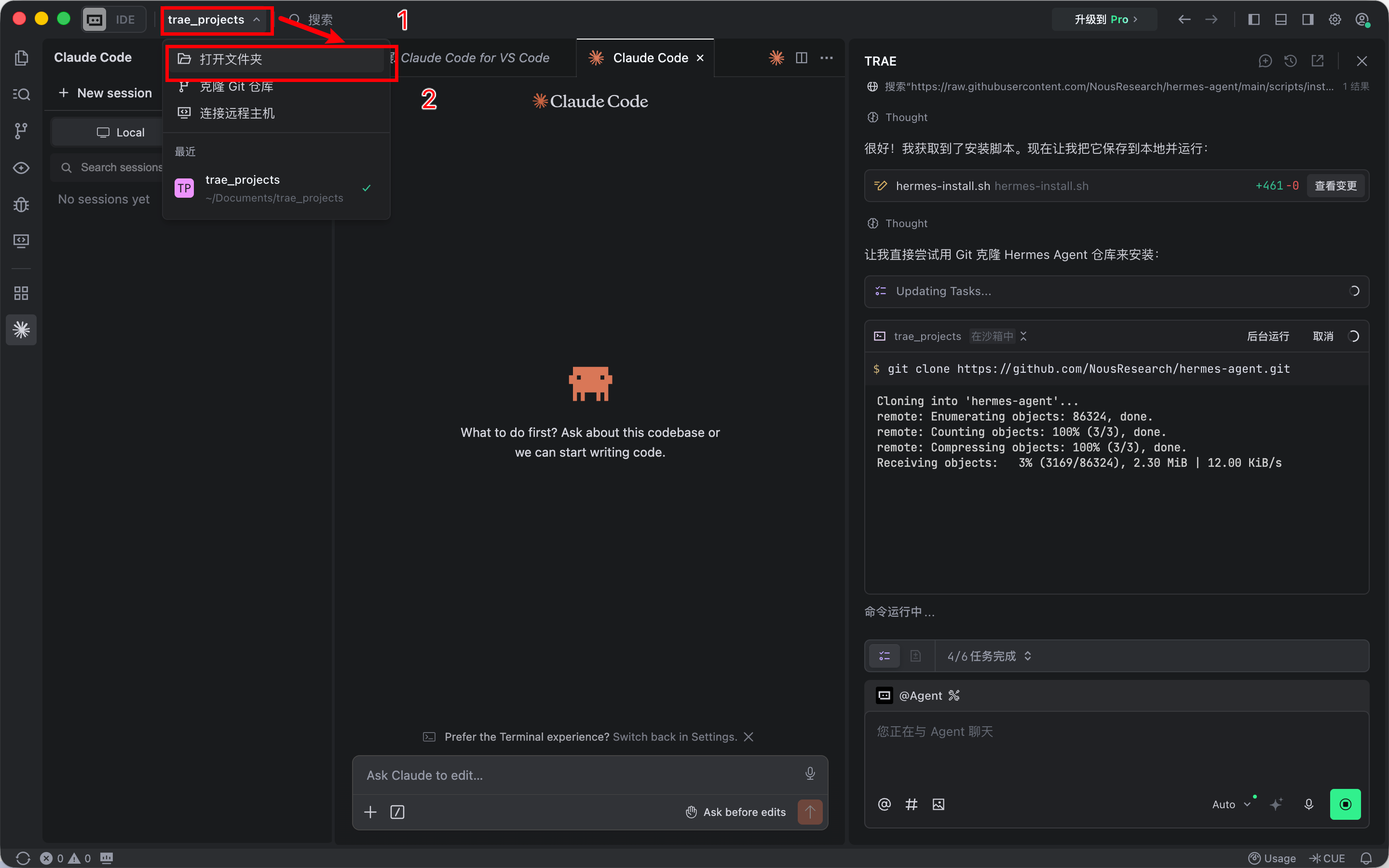Click the # context icon in Agent input
Image resolution: width=1389 pixels, height=868 pixels.
[x=912, y=804]
